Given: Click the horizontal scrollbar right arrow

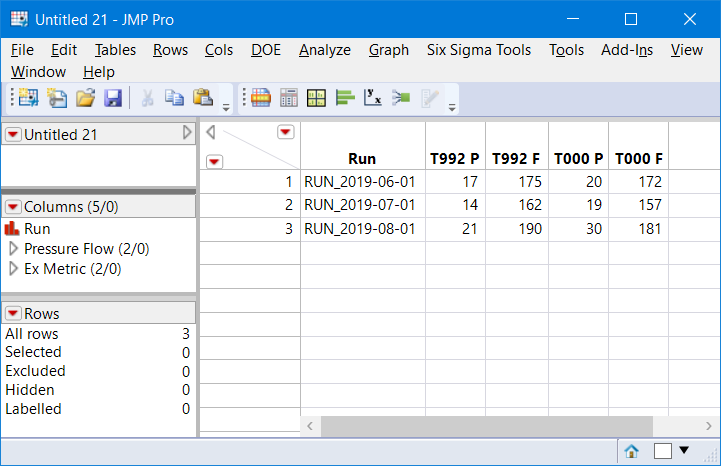Looking at the screenshot, I should coord(708,426).
